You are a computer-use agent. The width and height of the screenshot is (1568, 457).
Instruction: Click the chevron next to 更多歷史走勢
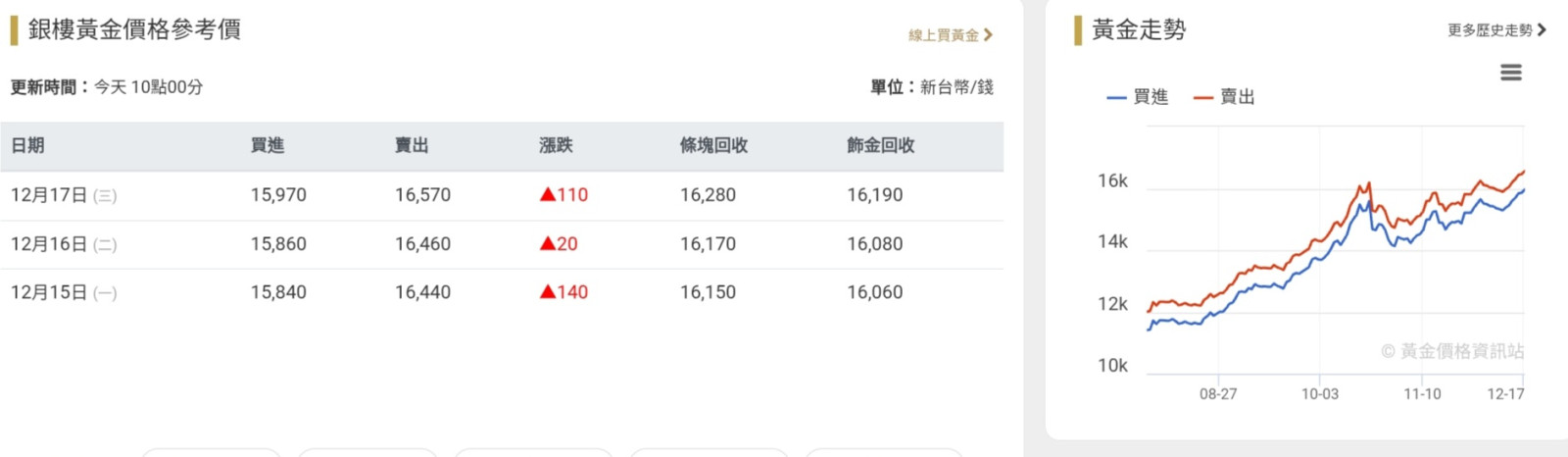click(x=1542, y=30)
